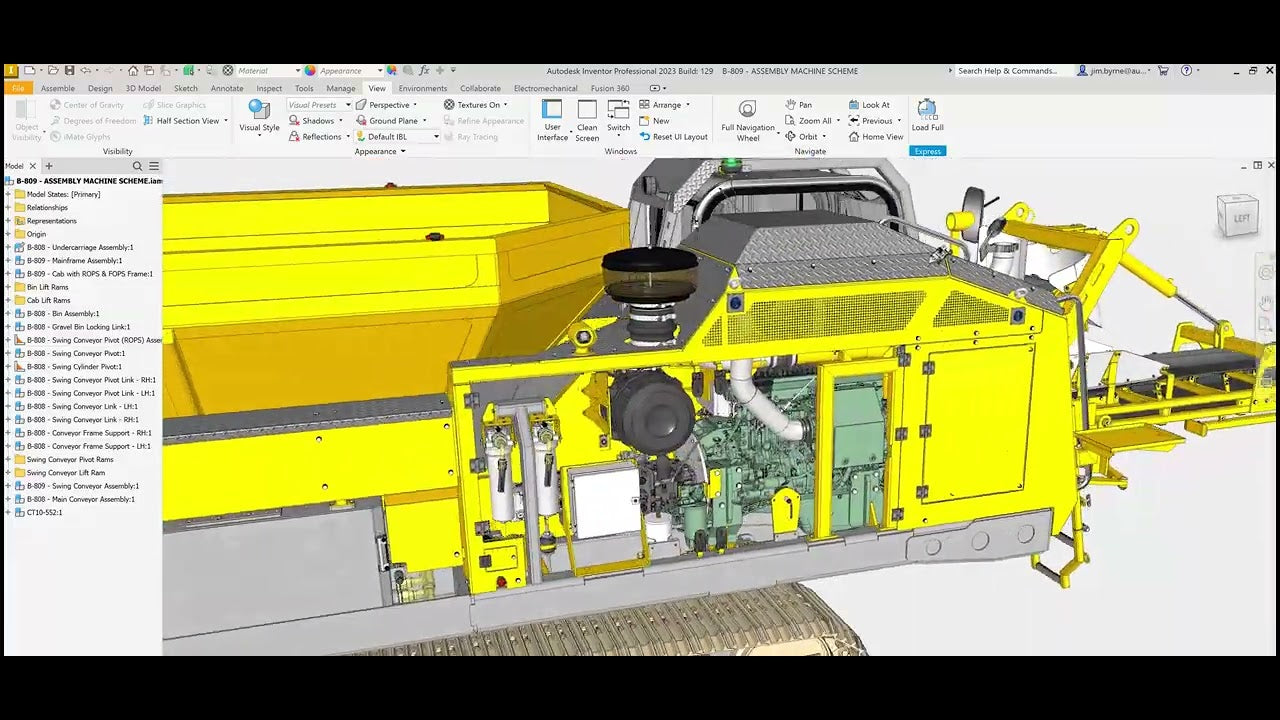Viewport: 1280px width, 720px height.
Task: Select B-809 - Mainframe Assembly:1
Action: pyautogui.click(x=75, y=260)
